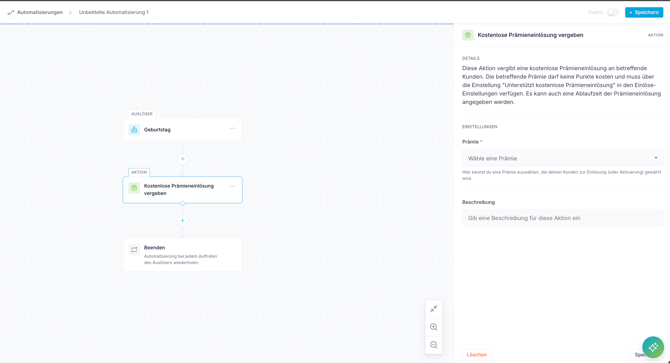Click the fit-to-view collapse icon
This screenshot has height=363, width=670.
434,309
